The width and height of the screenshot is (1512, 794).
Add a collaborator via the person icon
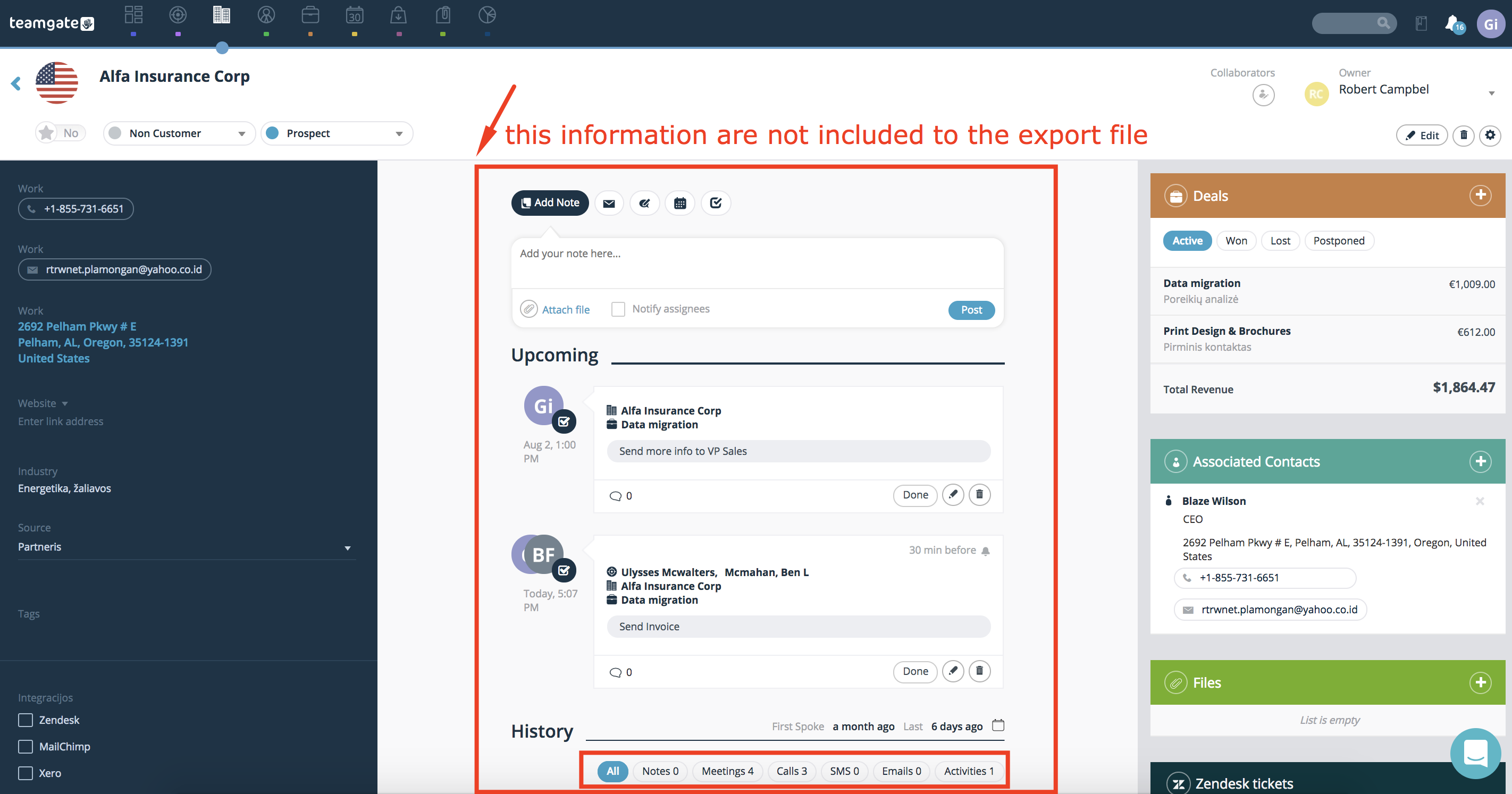click(x=1263, y=95)
